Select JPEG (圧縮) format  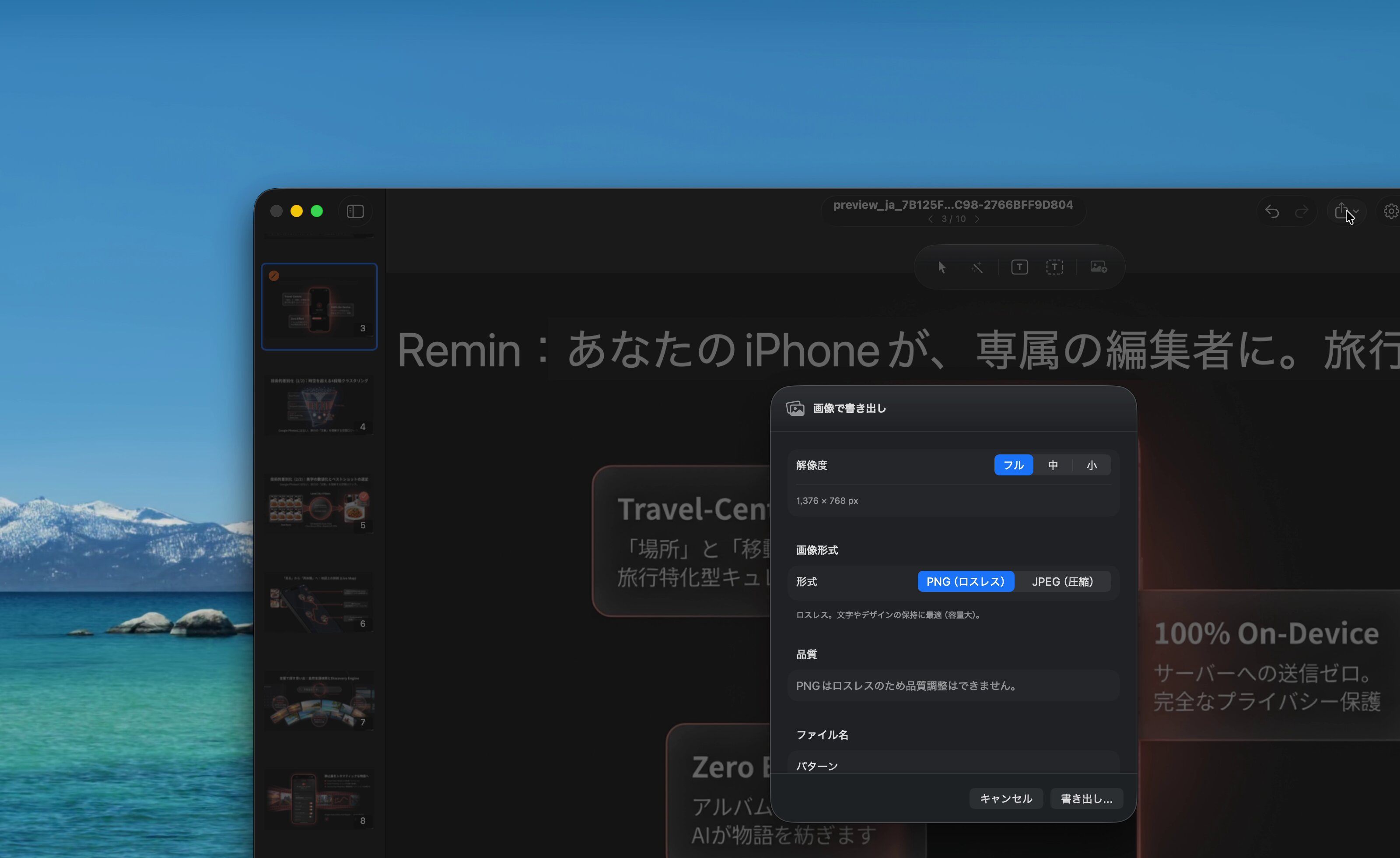[1063, 582]
